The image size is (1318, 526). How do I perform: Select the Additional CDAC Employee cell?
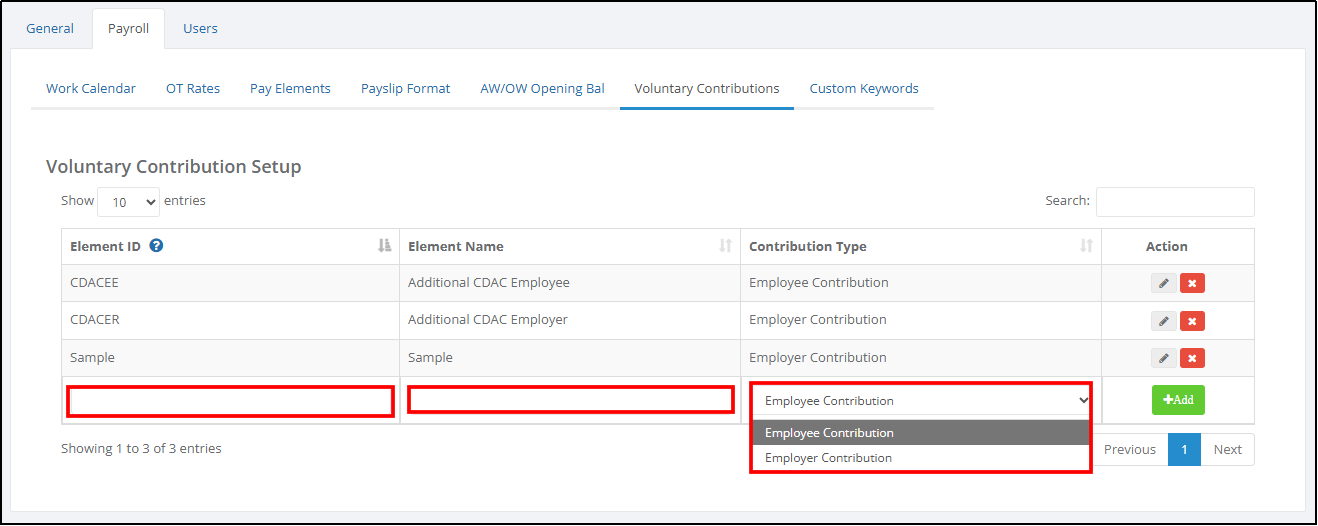pyautogui.click(x=570, y=283)
